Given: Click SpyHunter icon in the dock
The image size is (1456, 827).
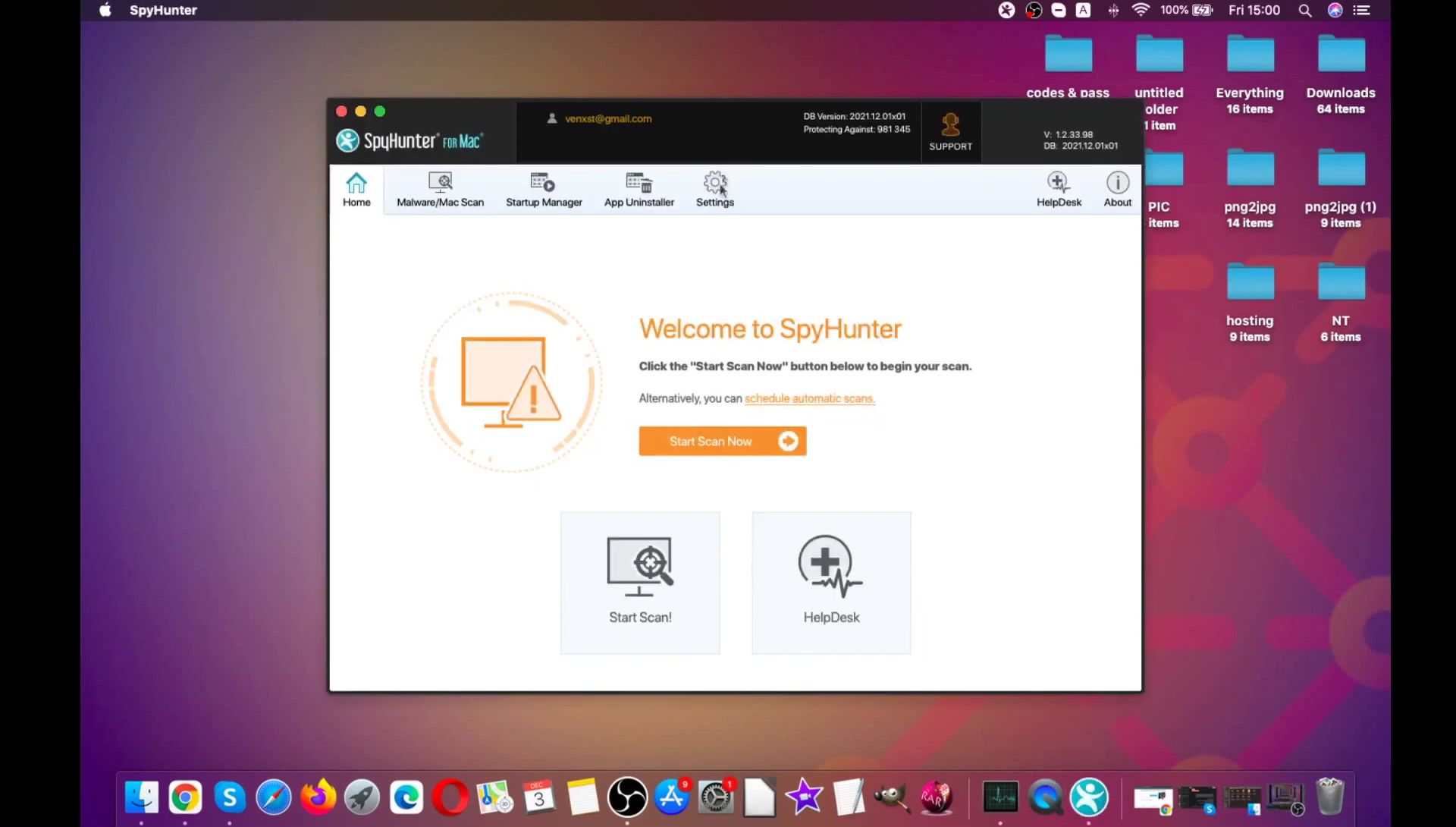Looking at the screenshot, I should point(1089,797).
